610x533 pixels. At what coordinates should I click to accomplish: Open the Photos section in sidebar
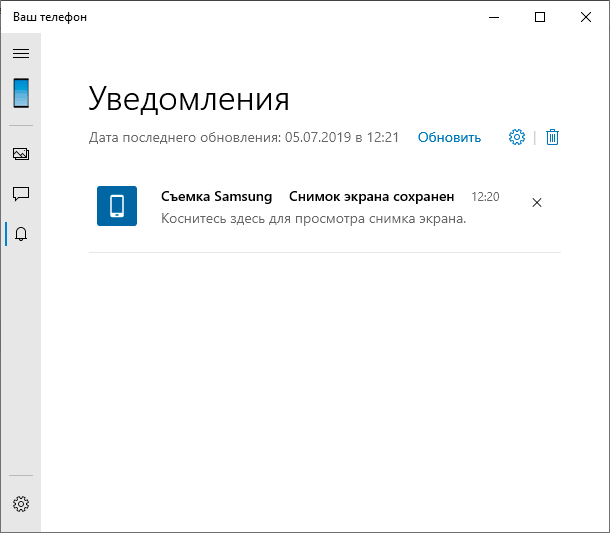coord(20,154)
